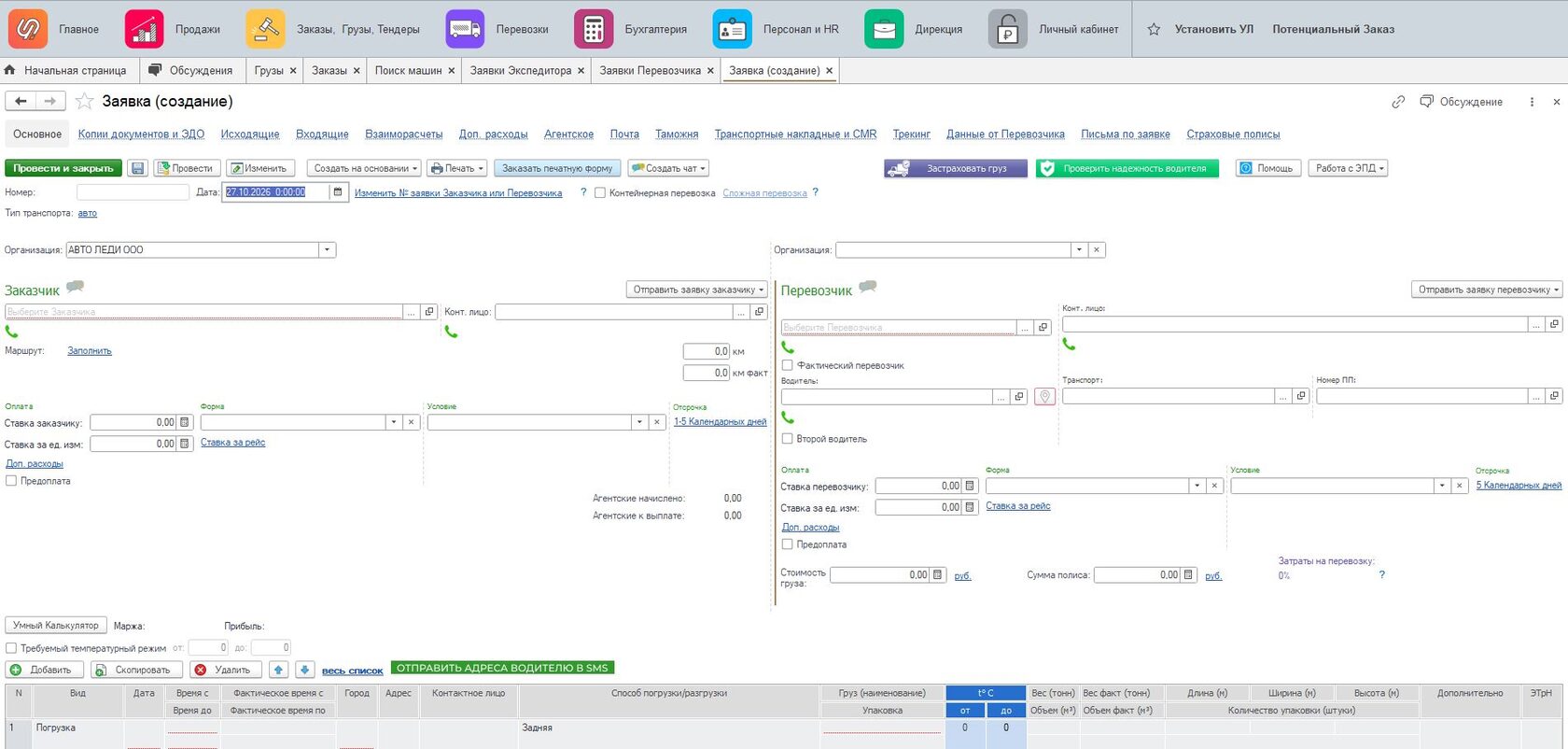The width and height of the screenshot is (1568, 749).
Task: Click Провести и закрыть button
Action: 63,168
